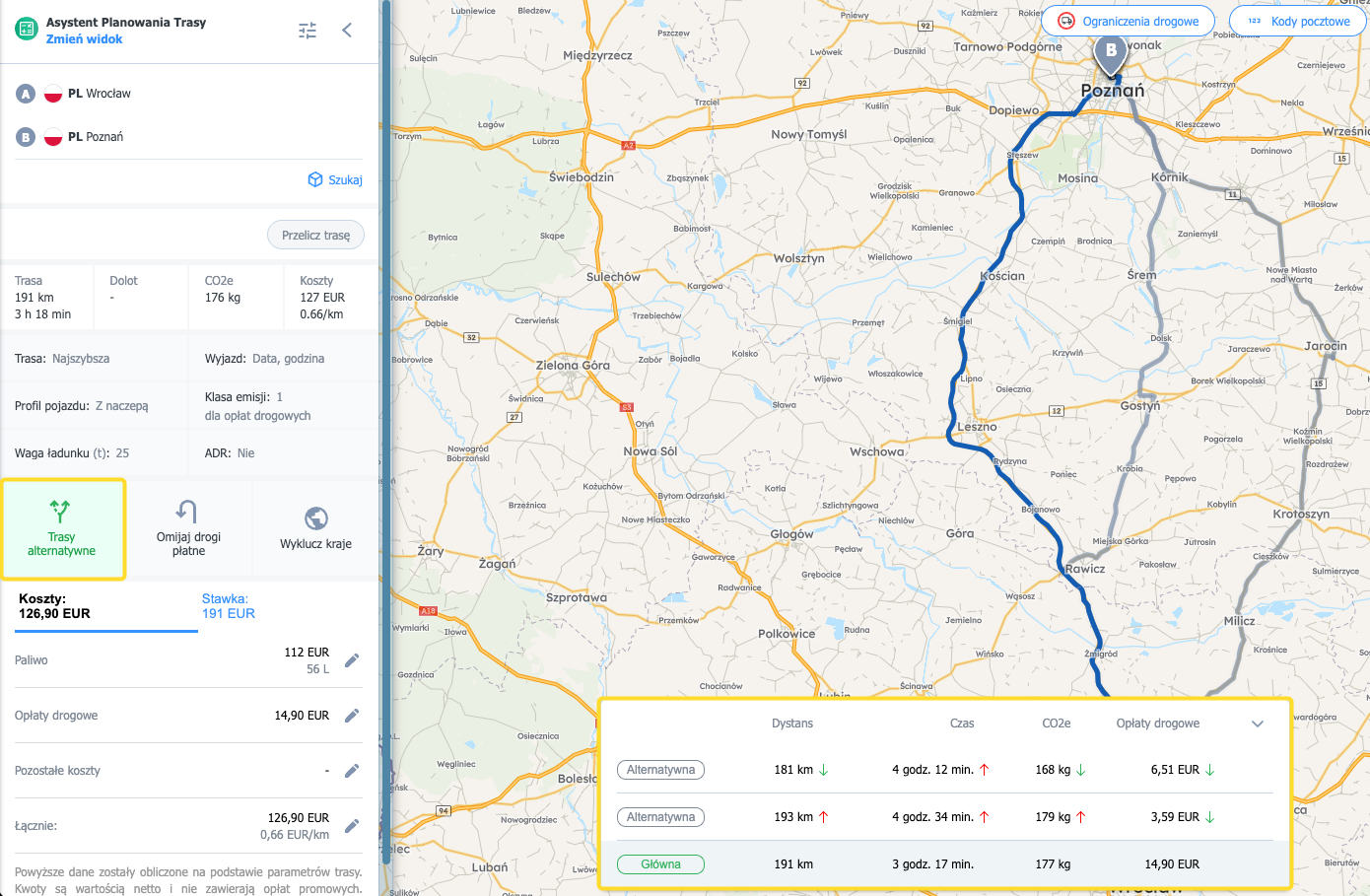Screen dimensions: 1370x896
Task: Click the 112 EUR fuel amount
Action: point(307,653)
